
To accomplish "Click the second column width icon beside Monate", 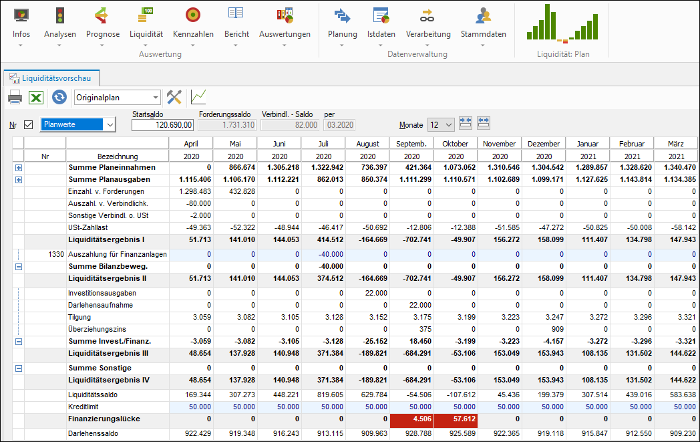I will (x=483, y=124).
